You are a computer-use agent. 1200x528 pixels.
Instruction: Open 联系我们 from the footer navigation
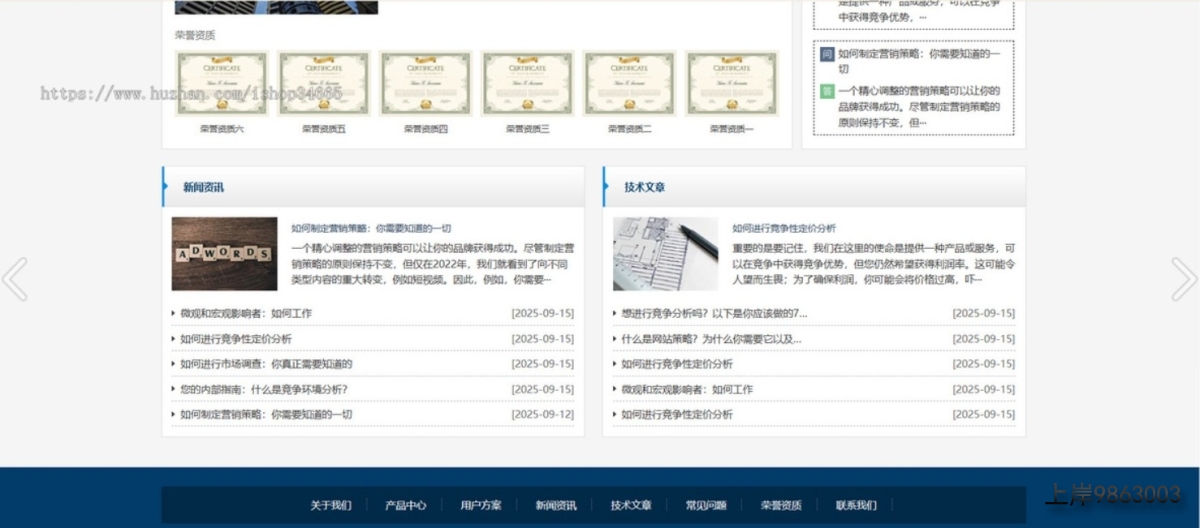(856, 505)
